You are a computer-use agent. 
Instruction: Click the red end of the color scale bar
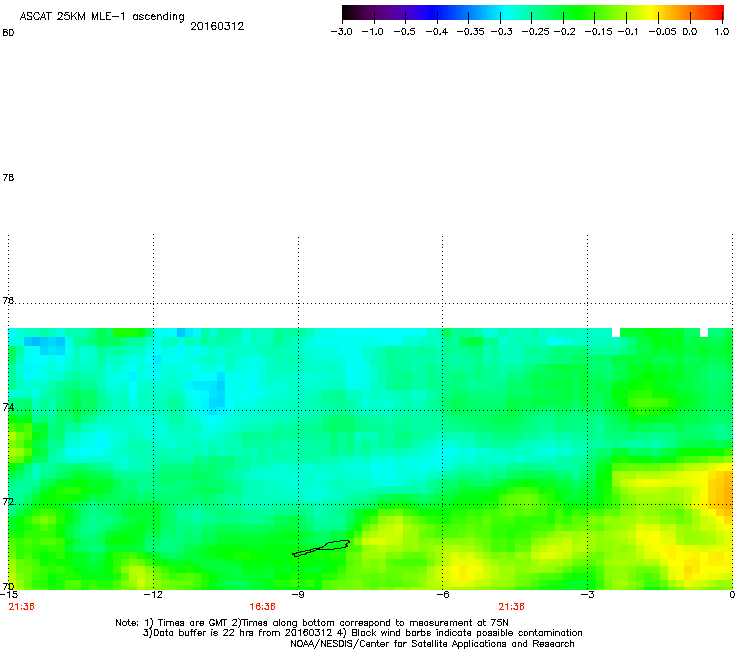(717, 13)
